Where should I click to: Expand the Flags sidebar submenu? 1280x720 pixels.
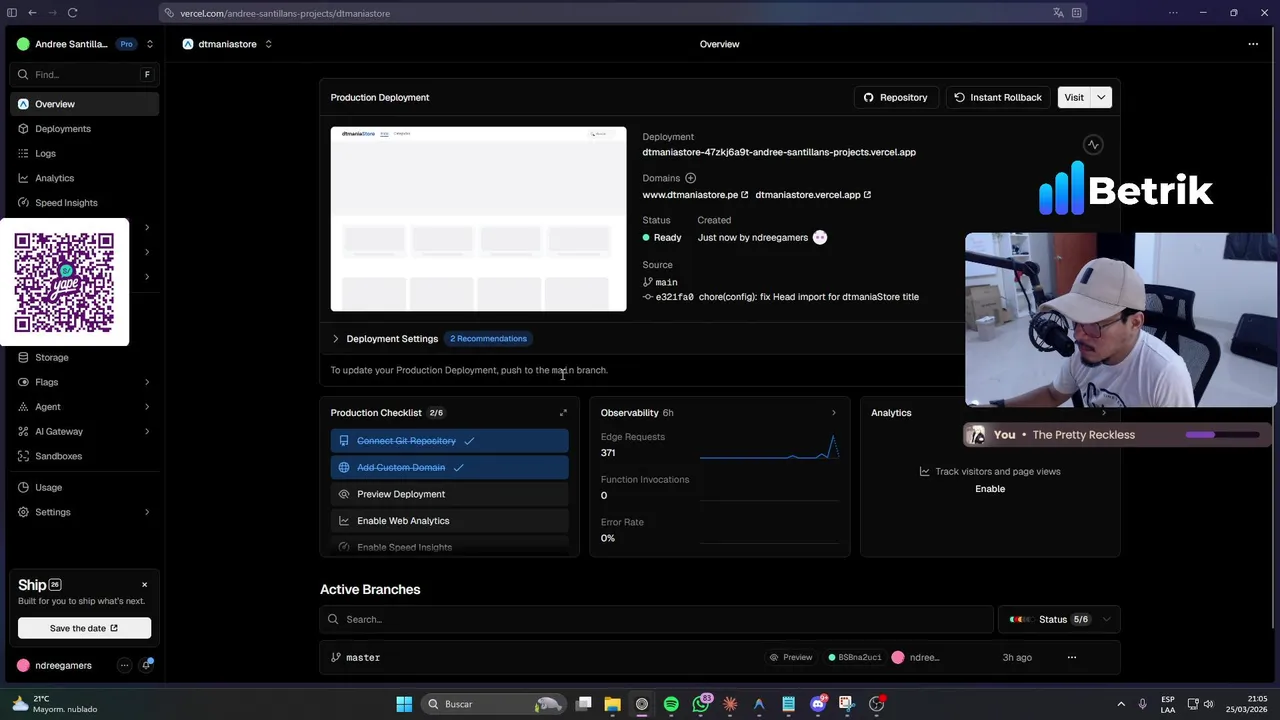tap(147, 382)
